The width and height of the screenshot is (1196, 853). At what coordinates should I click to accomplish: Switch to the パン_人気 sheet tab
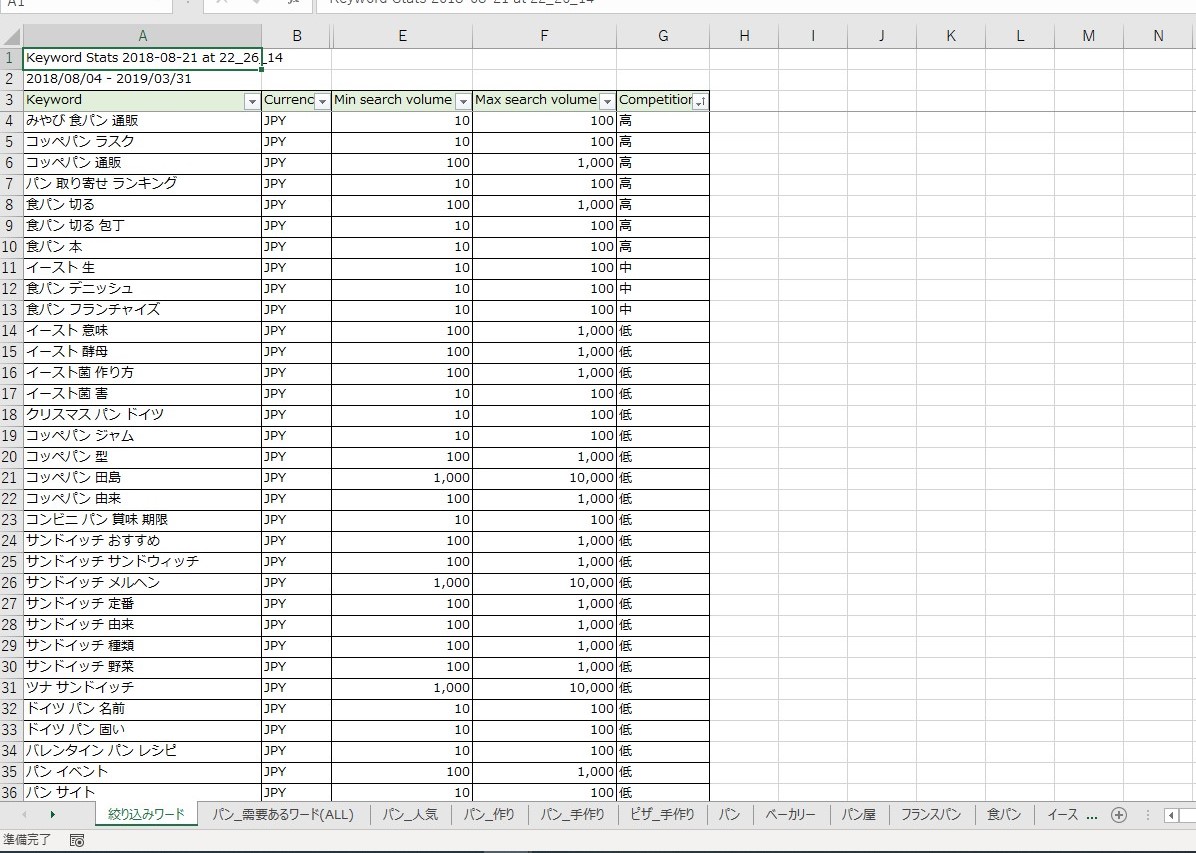(x=410, y=815)
